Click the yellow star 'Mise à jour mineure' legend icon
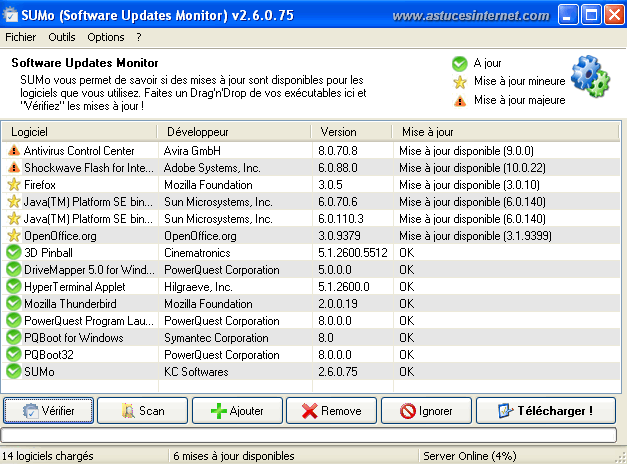The width and height of the screenshot is (627, 464). [x=460, y=82]
